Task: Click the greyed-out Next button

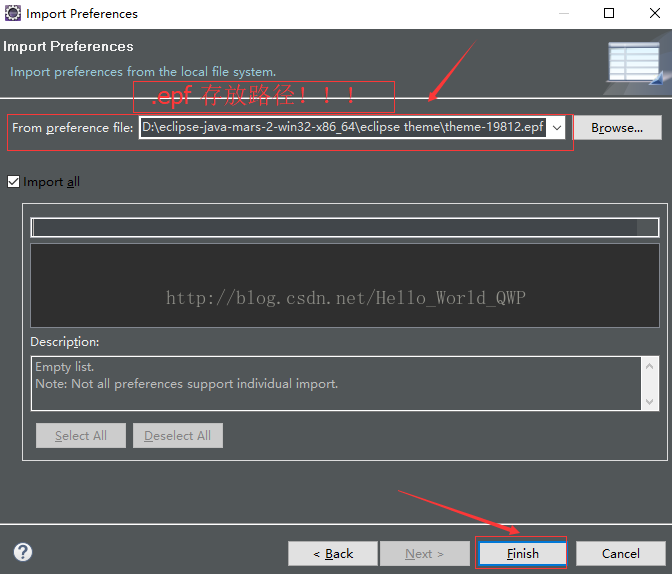Action: click(x=425, y=553)
